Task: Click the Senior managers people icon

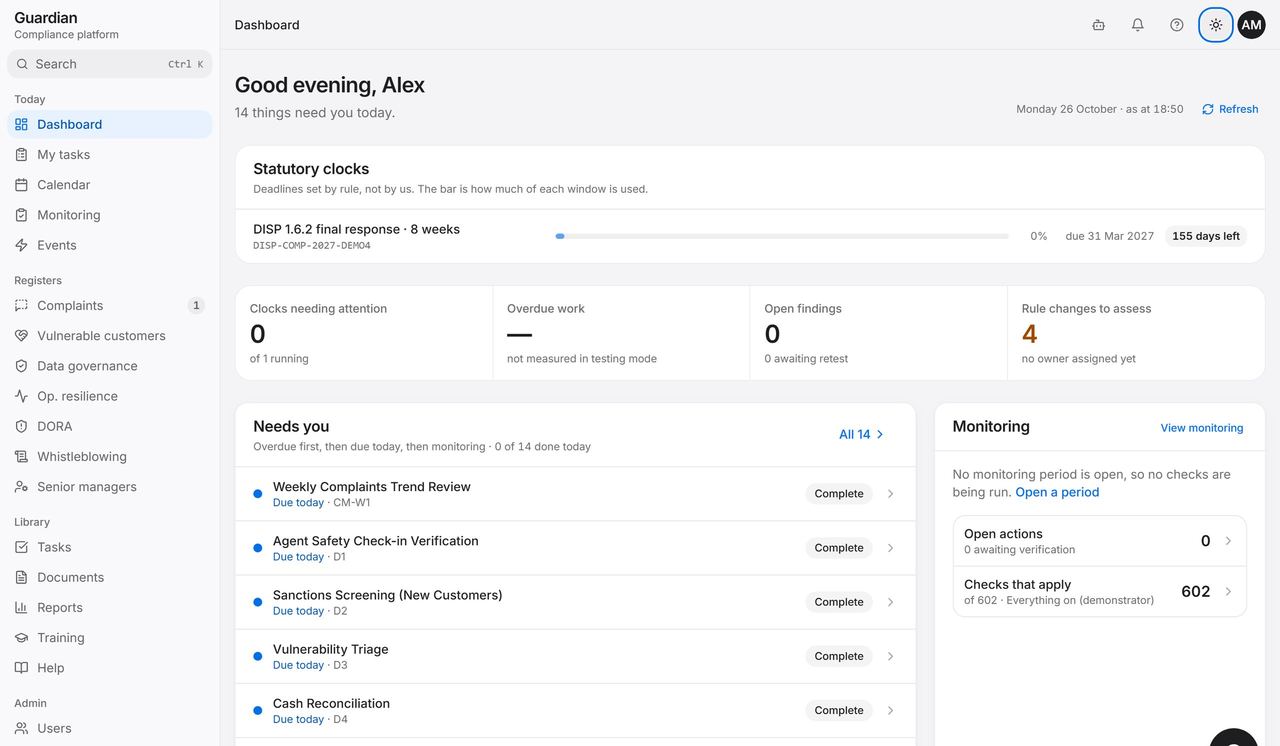Action: click(21, 487)
